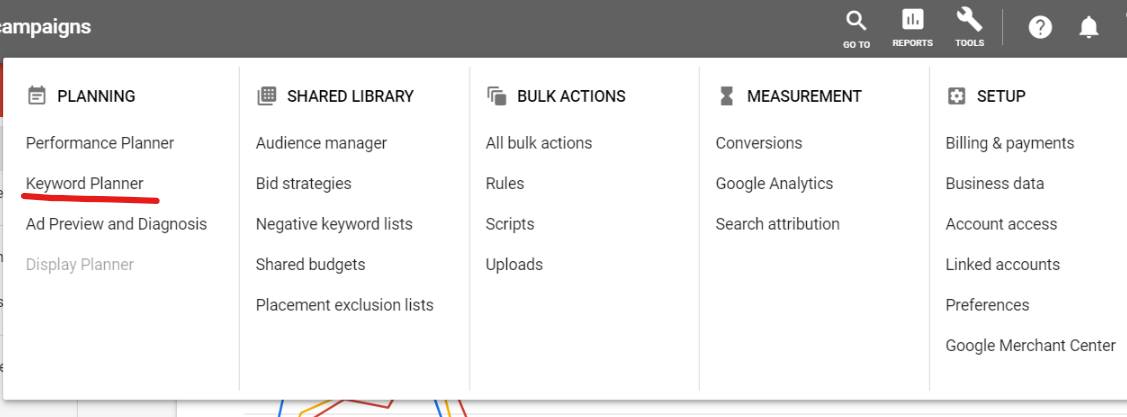Open Keyword Planner

(x=85, y=183)
